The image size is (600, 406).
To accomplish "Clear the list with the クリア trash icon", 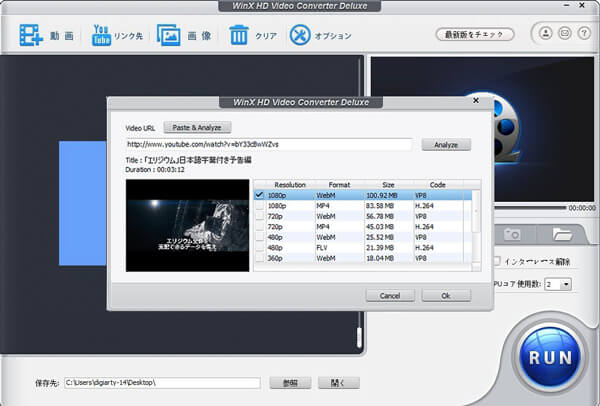I will pyautogui.click(x=239, y=35).
